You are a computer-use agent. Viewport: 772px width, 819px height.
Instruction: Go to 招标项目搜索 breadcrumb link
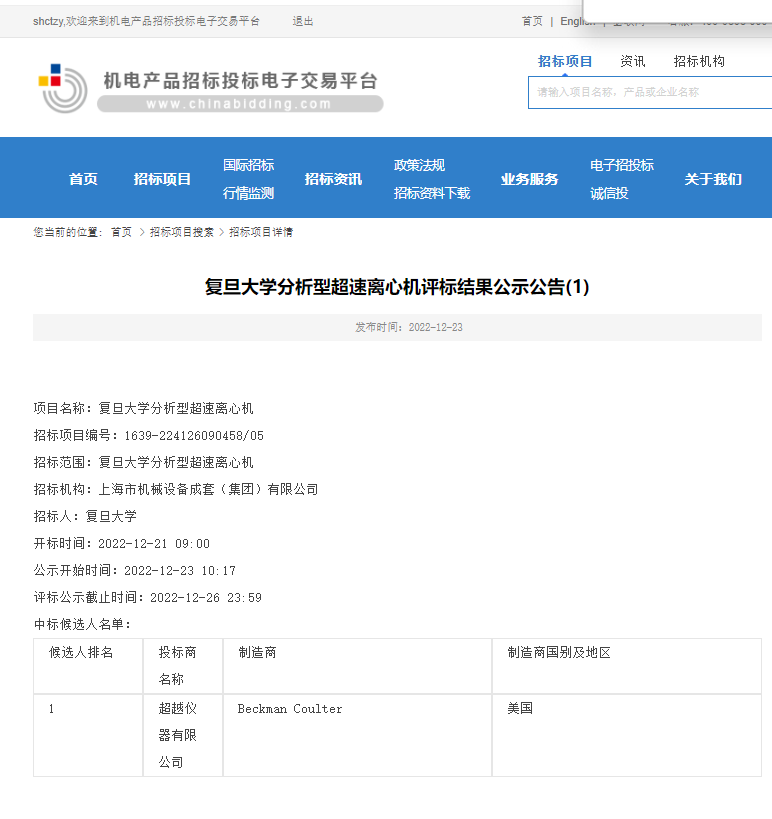181,232
